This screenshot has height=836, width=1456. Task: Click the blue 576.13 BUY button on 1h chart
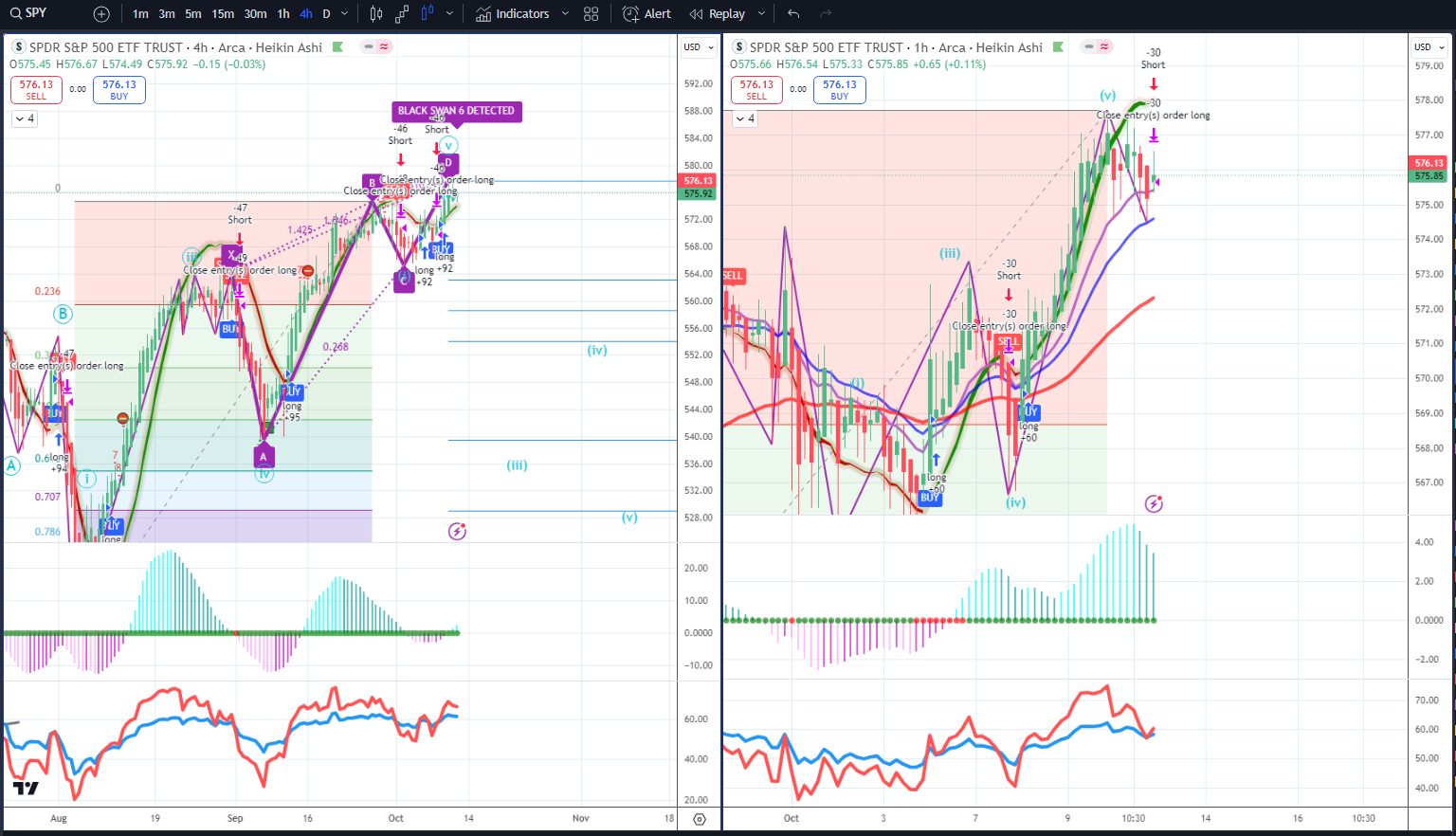tap(840, 89)
